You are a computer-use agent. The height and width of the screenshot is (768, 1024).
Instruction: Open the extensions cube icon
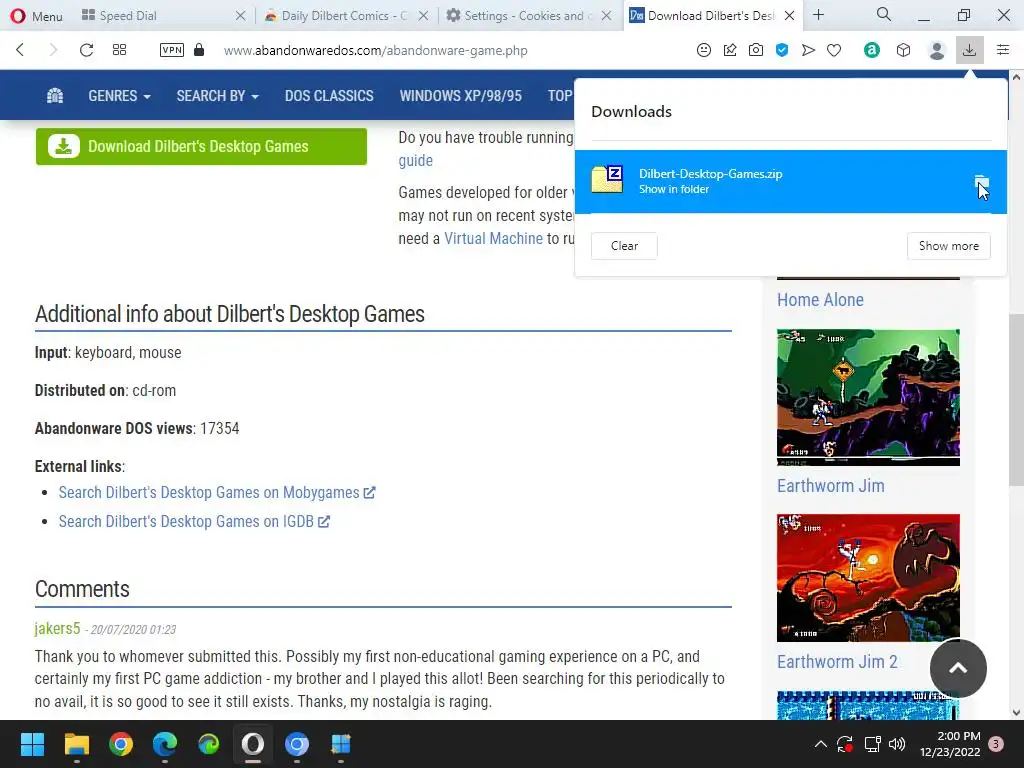(904, 50)
